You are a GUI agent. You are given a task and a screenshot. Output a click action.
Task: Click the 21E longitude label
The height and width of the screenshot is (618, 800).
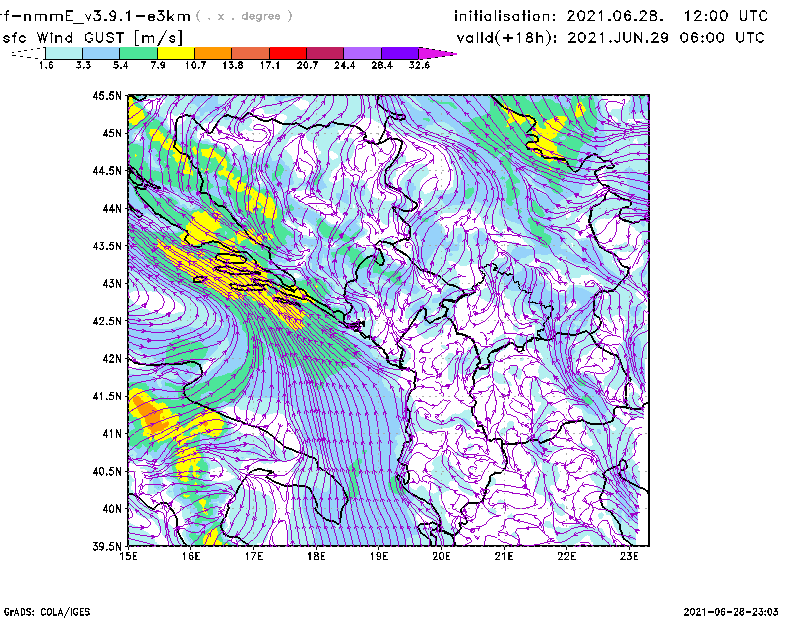click(504, 556)
